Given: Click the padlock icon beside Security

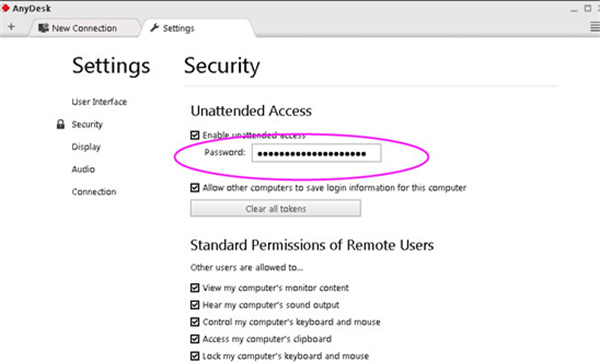Looking at the screenshot, I should [x=60, y=124].
